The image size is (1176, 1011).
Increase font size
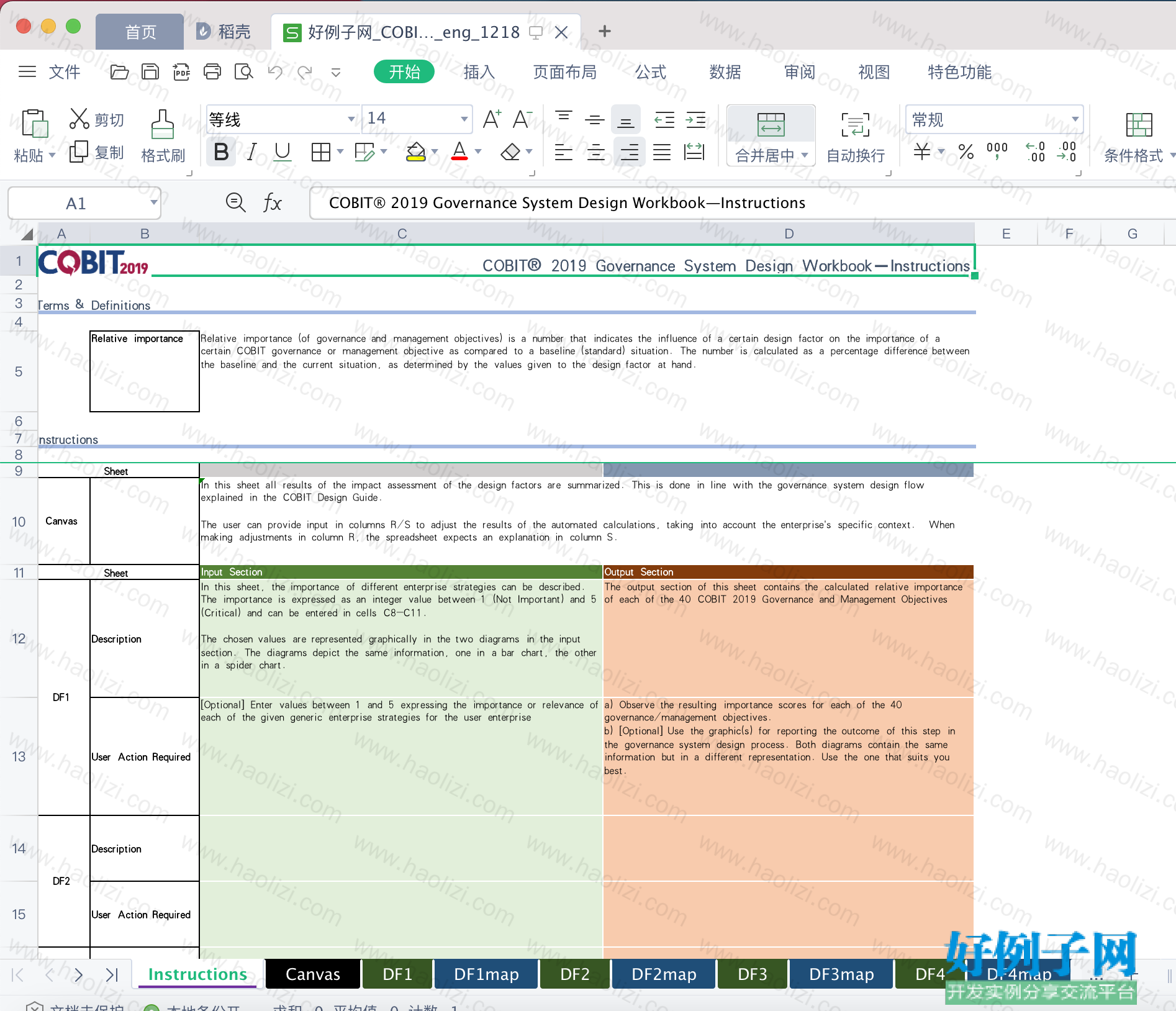coord(492,119)
